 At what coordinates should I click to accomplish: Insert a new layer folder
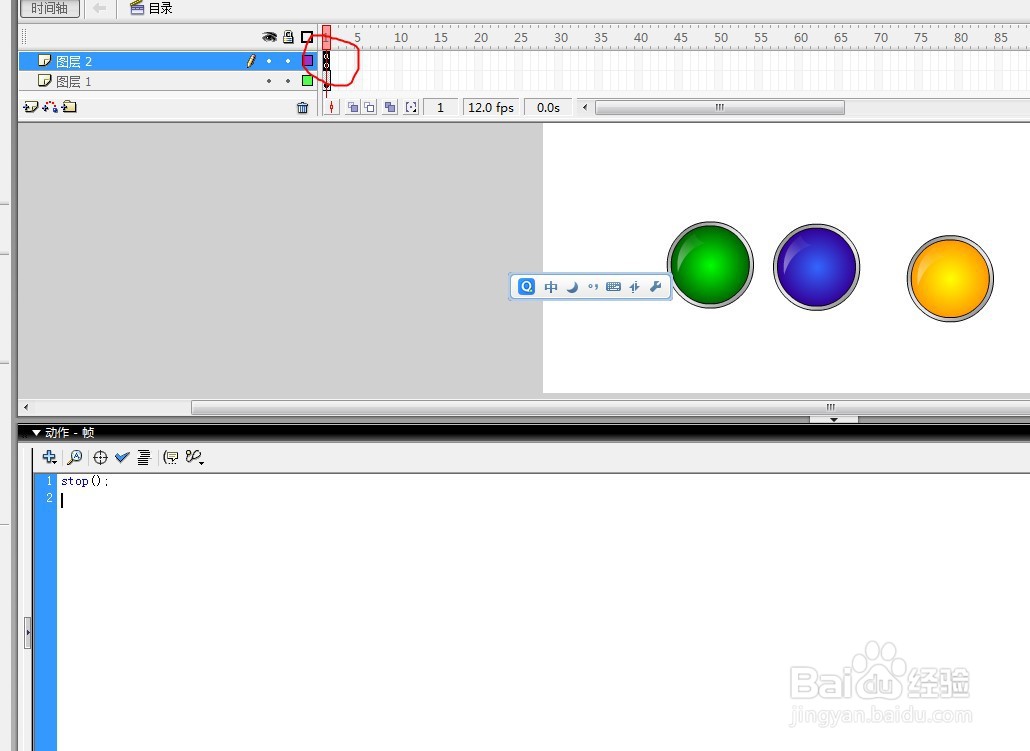click(69, 107)
